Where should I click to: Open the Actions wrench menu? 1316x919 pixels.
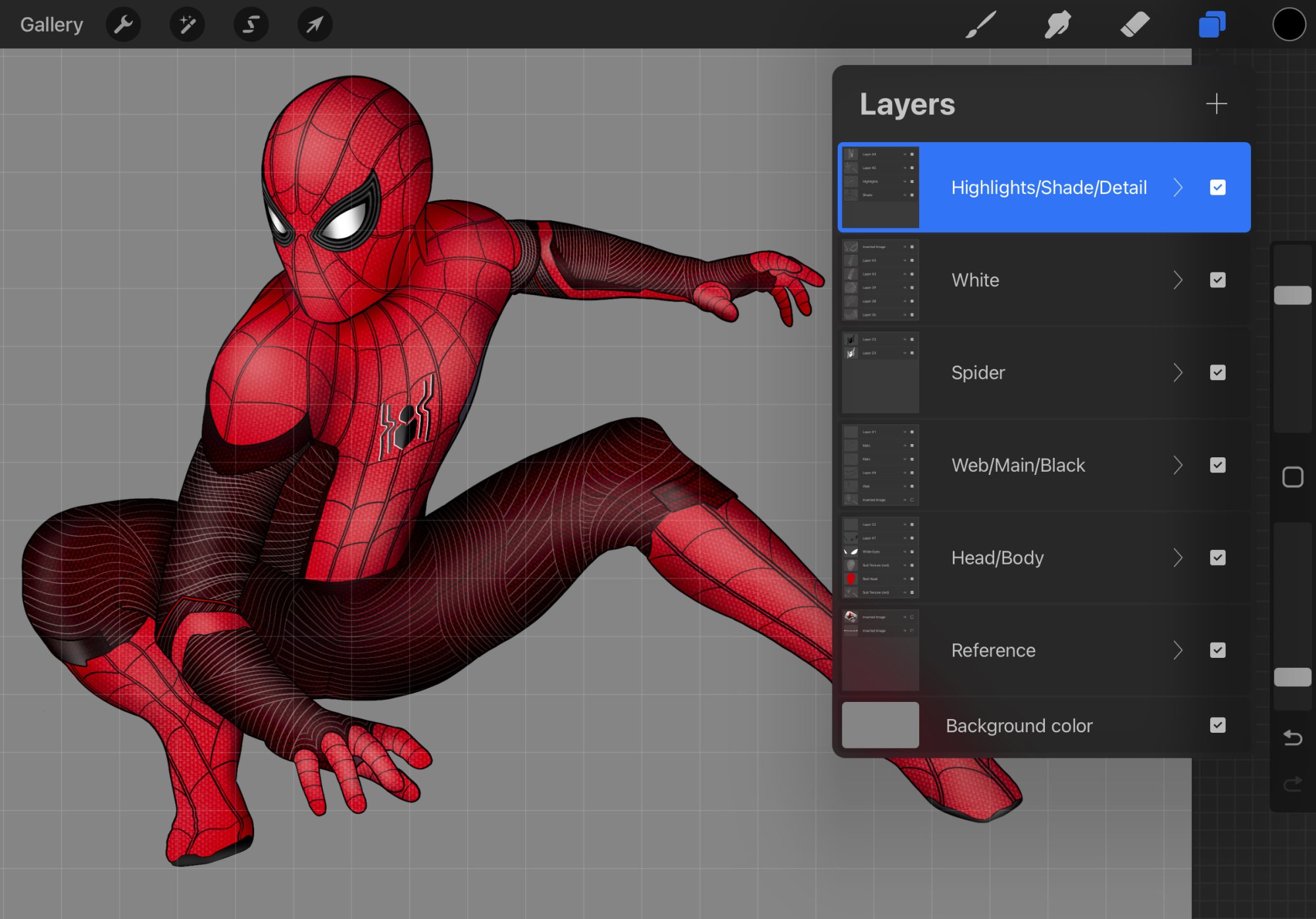point(123,25)
